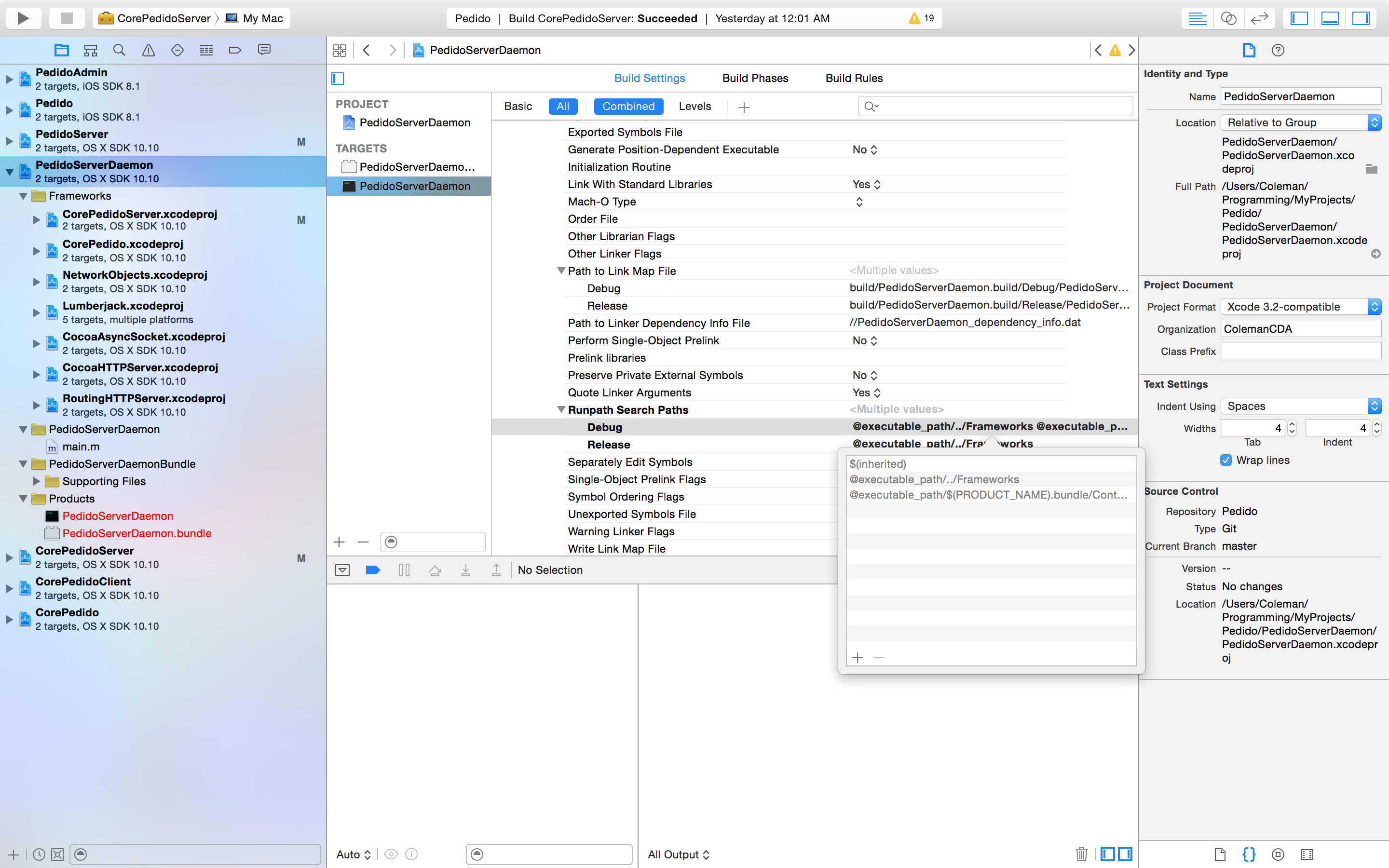Hide or show the Utilities panel

[x=1362, y=18]
